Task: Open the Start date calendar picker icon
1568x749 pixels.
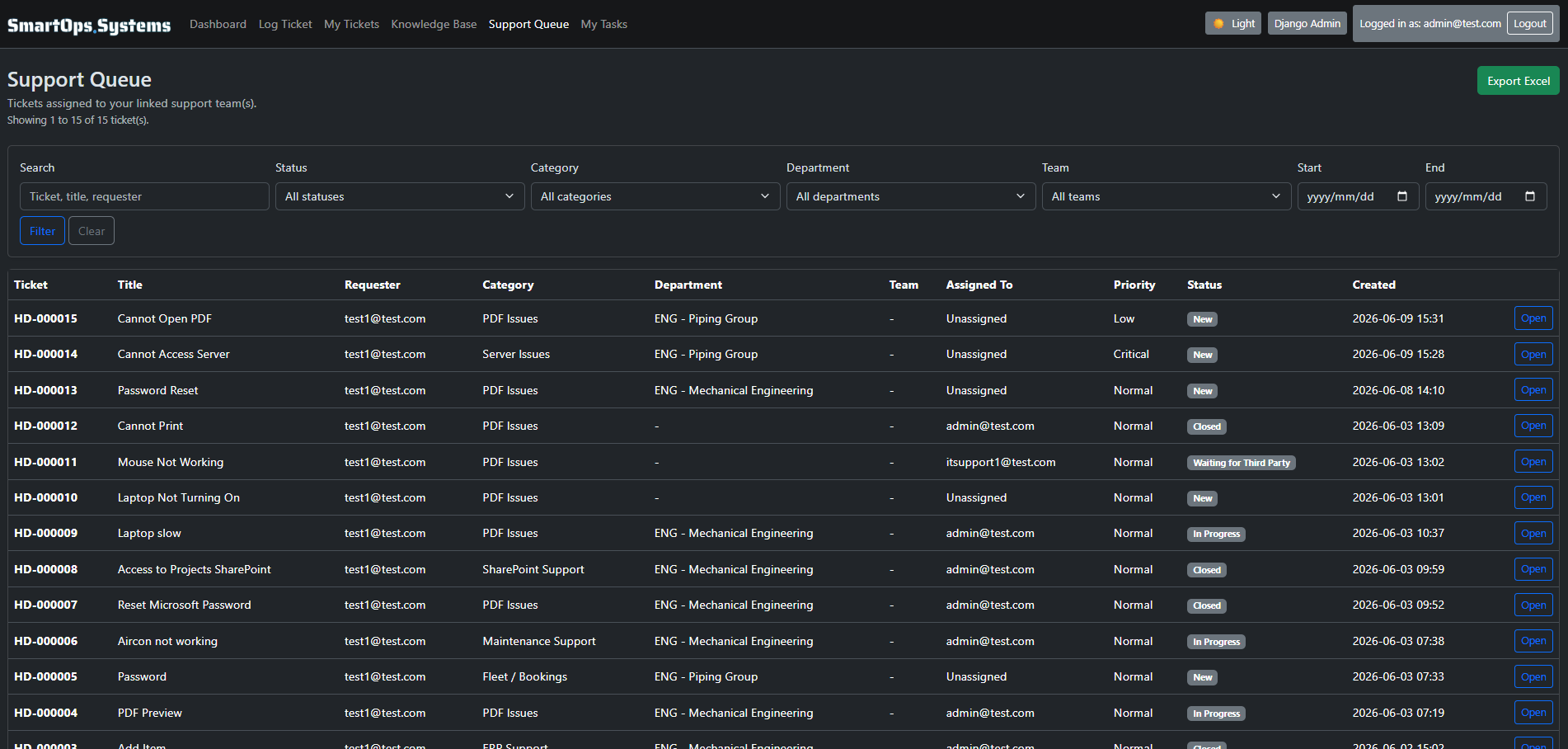Action: [x=1402, y=196]
